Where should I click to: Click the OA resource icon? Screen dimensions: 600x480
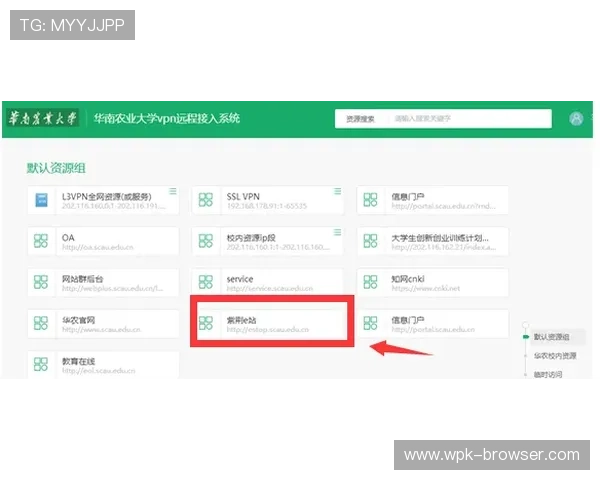(x=41, y=241)
